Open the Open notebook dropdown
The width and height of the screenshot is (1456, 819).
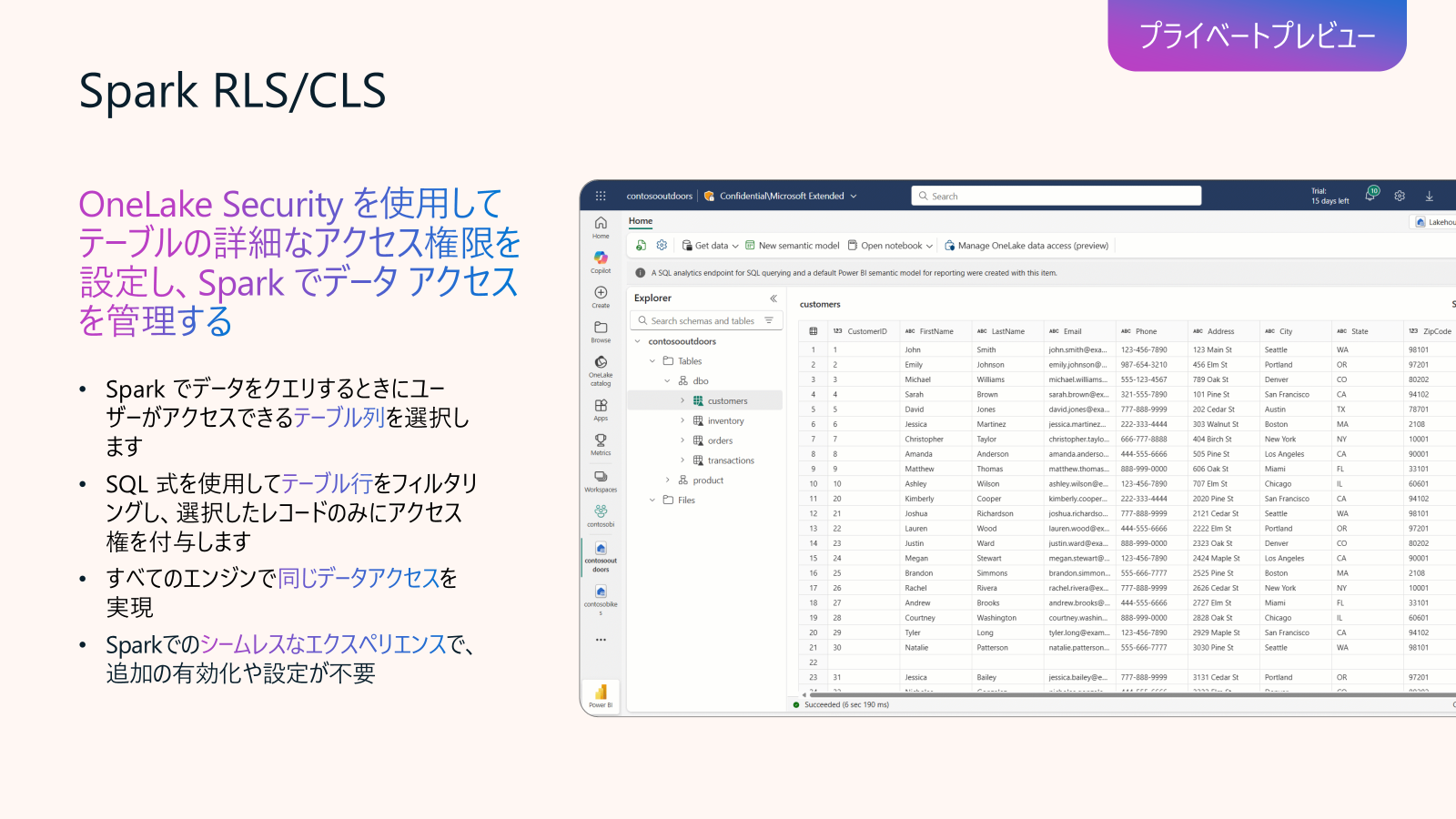tap(890, 246)
